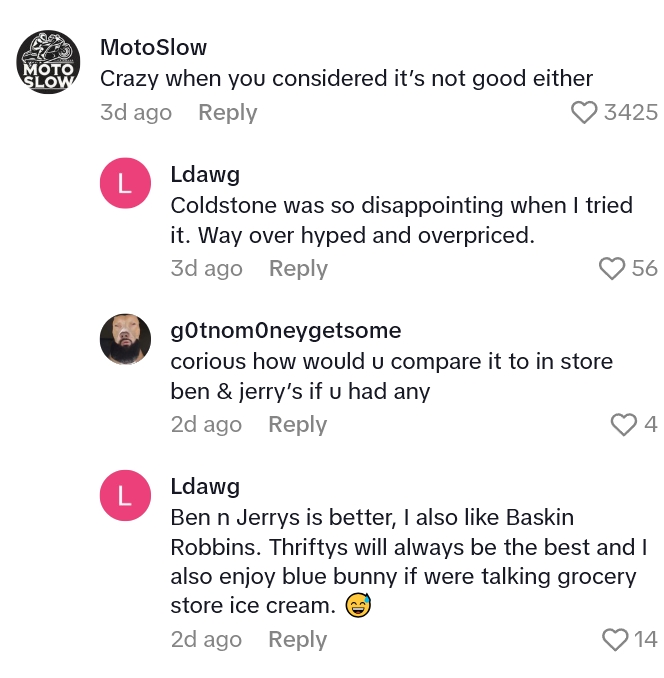The height and width of the screenshot is (678, 664).
Task: Select the 'Crazy when you considered' comment text
Action: pyautogui.click(x=346, y=78)
